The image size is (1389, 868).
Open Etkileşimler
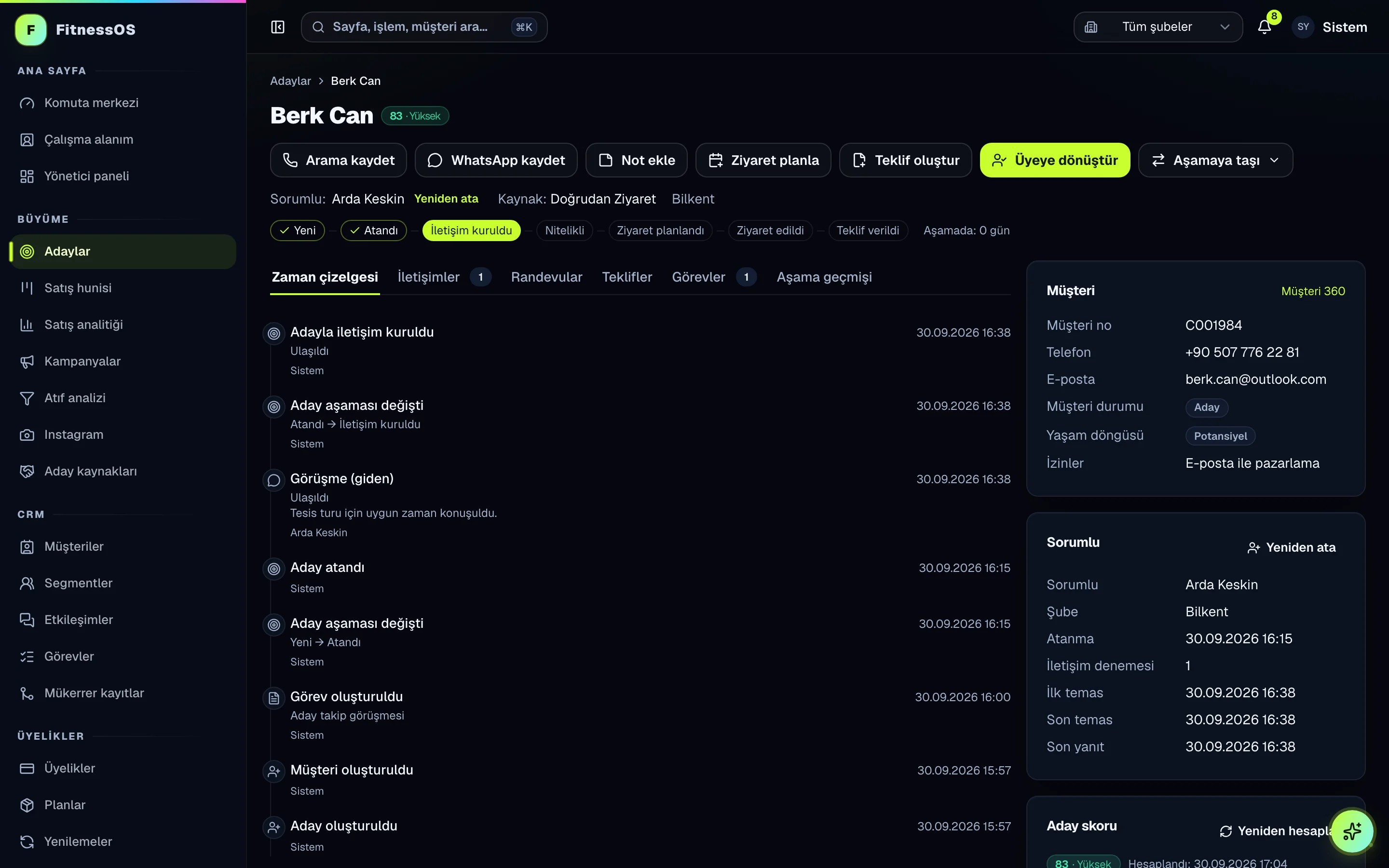[123, 620]
